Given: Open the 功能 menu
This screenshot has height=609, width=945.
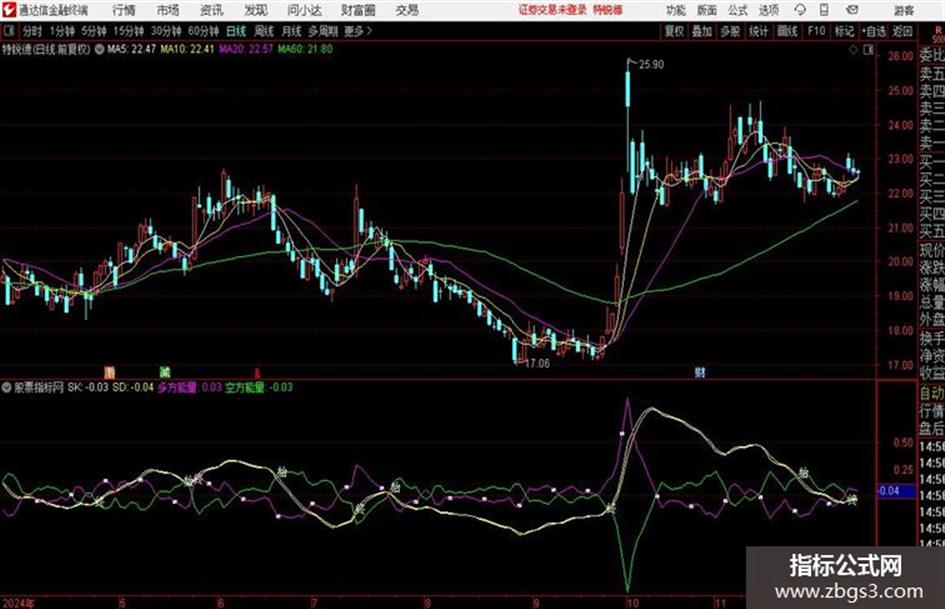Looking at the screenshot, I should (676, 10).
